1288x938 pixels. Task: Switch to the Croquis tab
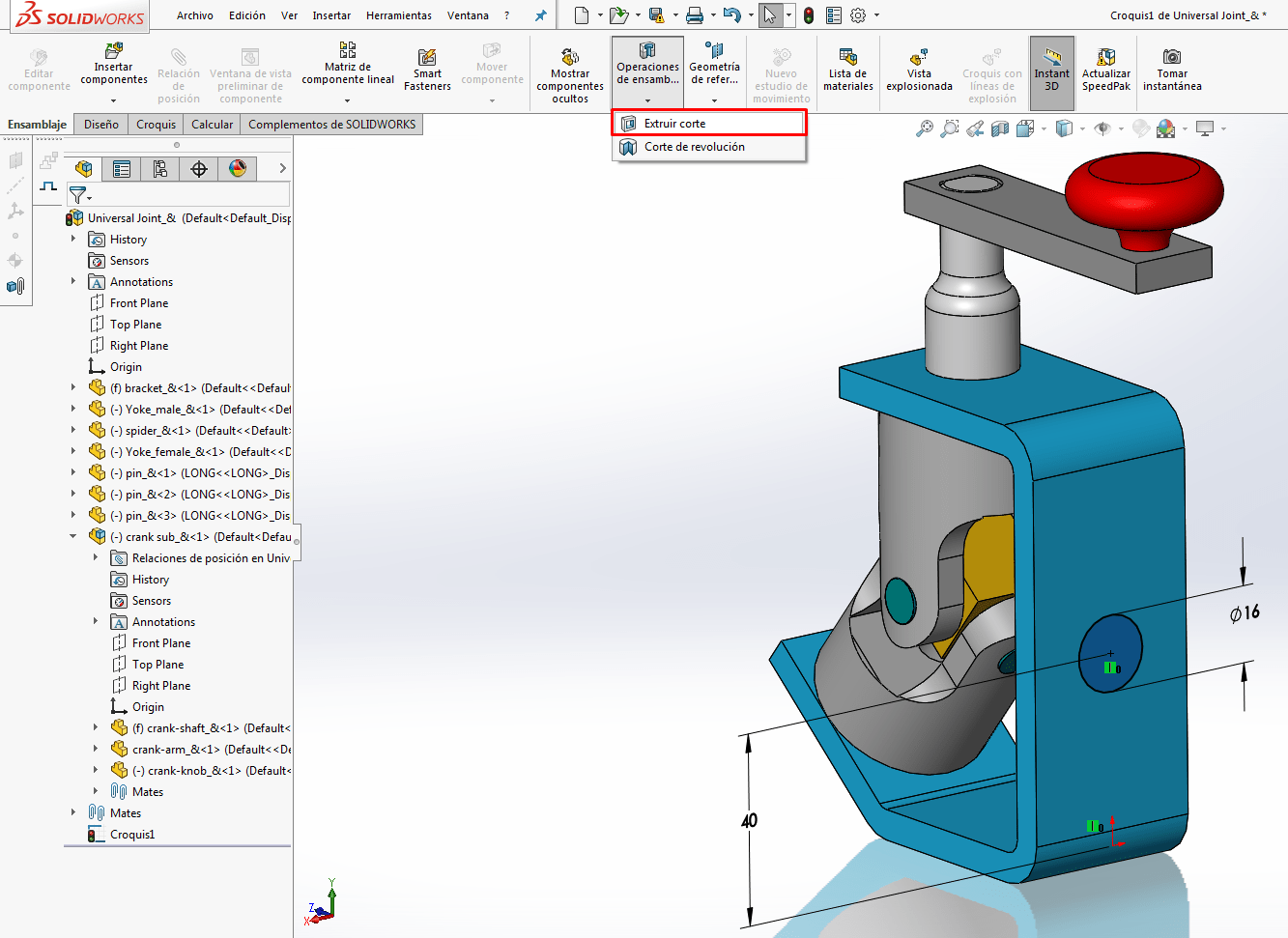(x=156, y=125)
